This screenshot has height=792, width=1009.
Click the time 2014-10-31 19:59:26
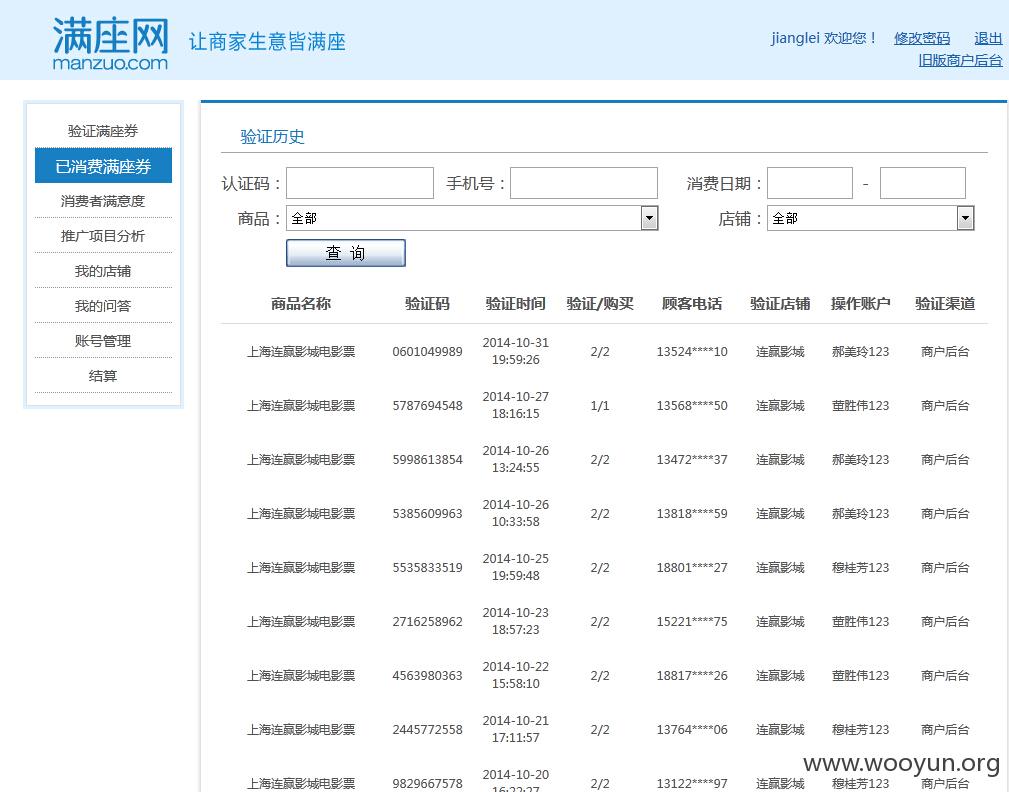pos(515,351)
